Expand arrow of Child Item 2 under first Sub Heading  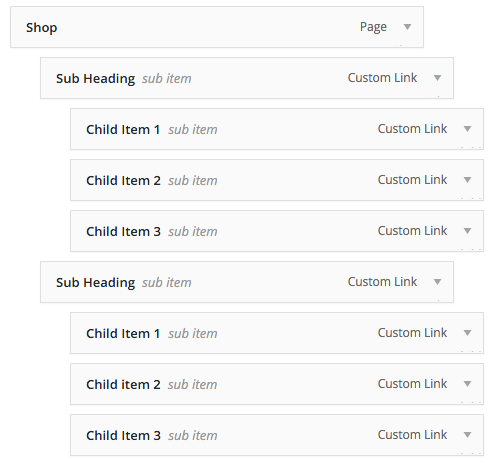pos(467,180)
